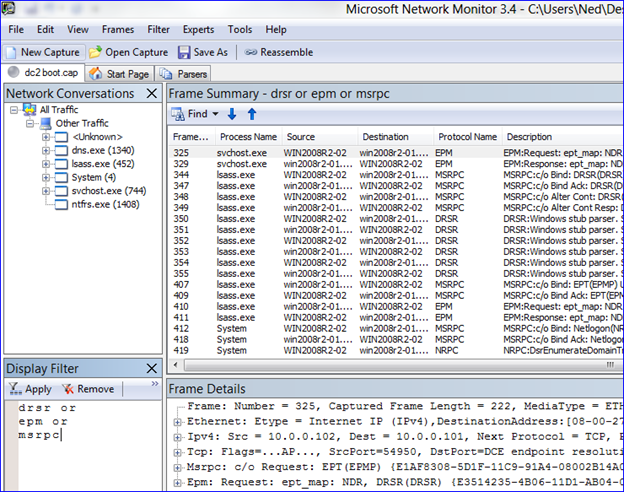Click the lsass.exe conversation icon
Image resolution: width=624 pixels, height=492 pixels.
click(x=61, y=164)
